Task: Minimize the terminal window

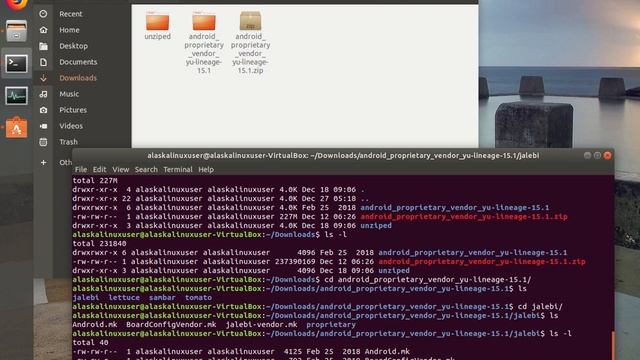Action: click(587, 156)
